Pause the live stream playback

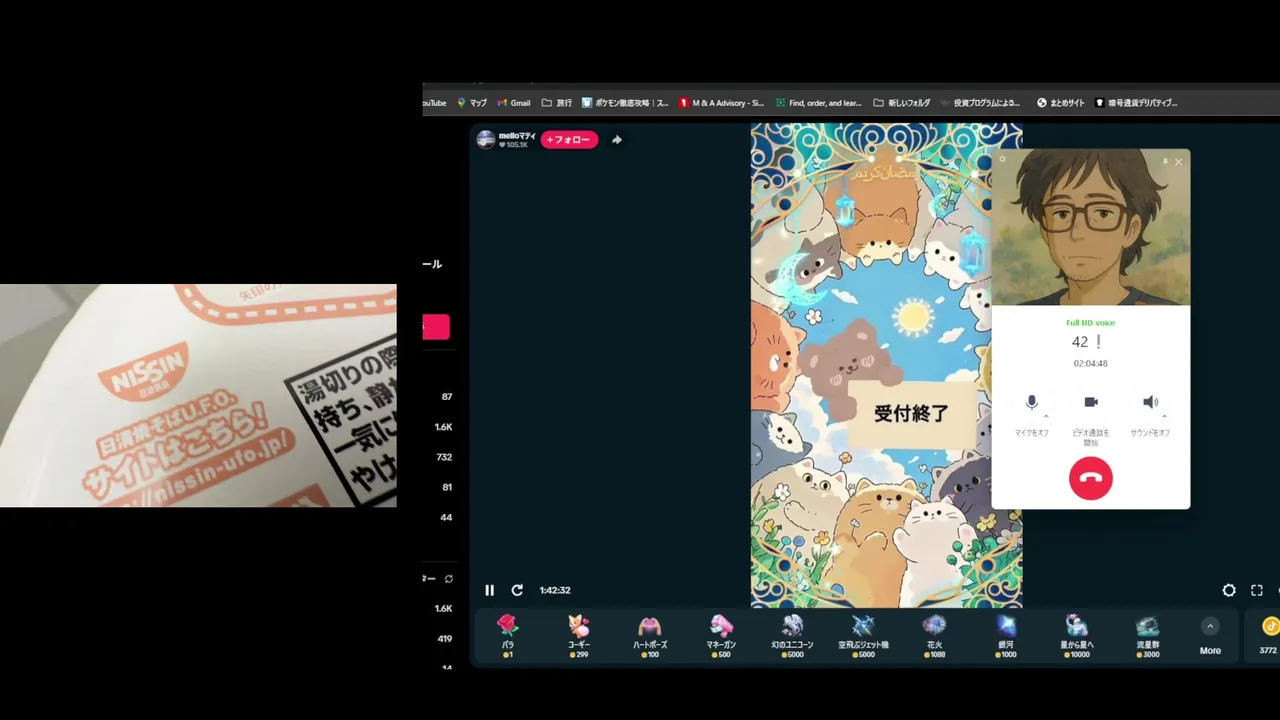click(x=489, y=590)
